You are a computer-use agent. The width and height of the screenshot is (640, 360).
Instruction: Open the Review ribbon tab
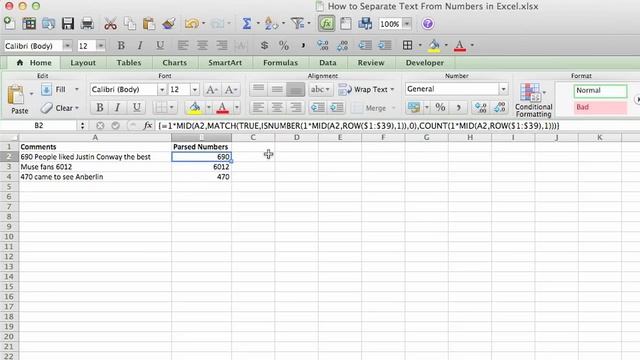tap(371, 62)
